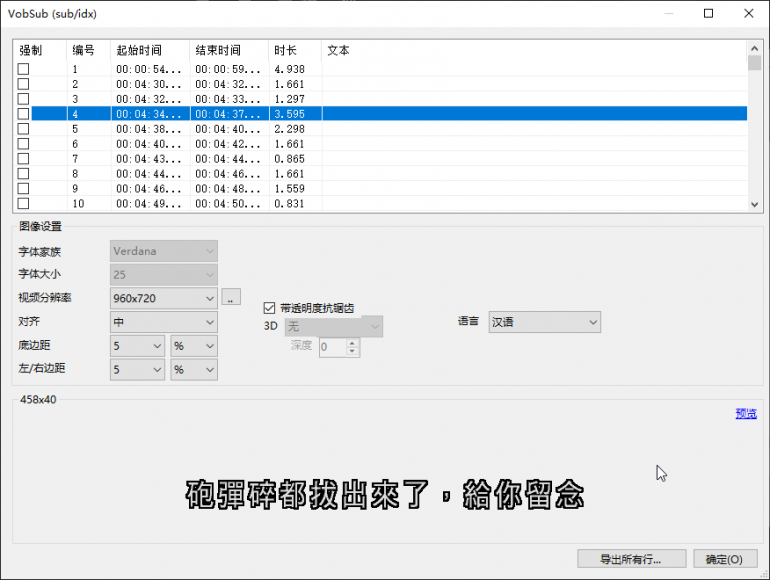Image resolution: width=770 pixels, height=580 pixels.
Task: Maximize the VobSub window
Action: [708, 13]
